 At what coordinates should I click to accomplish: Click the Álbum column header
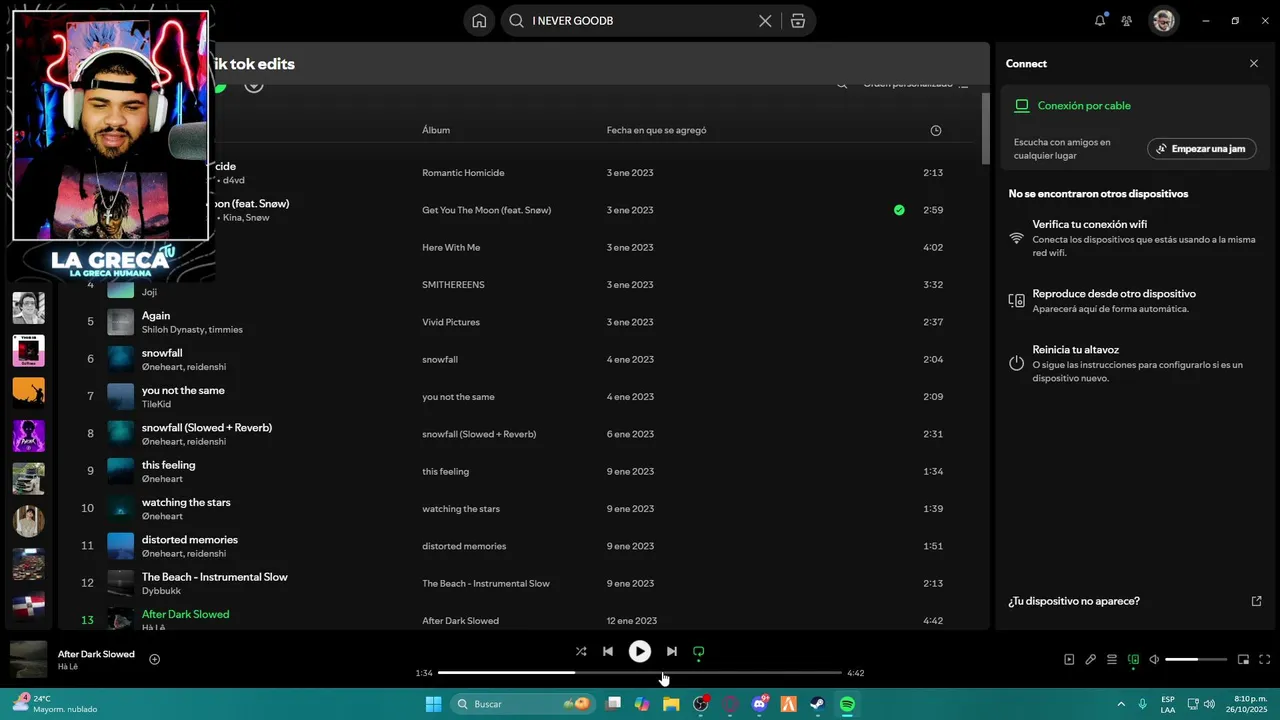click(436, 130)
